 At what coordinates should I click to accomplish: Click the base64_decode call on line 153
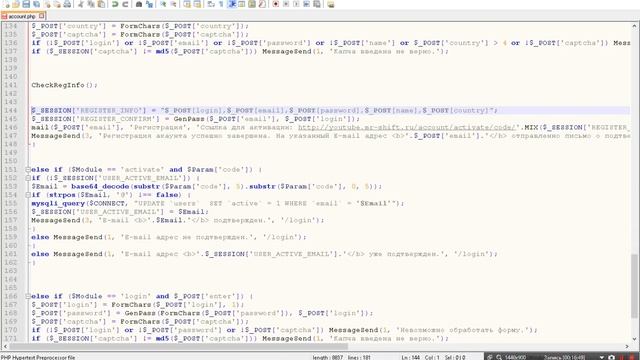click(100, 187)
